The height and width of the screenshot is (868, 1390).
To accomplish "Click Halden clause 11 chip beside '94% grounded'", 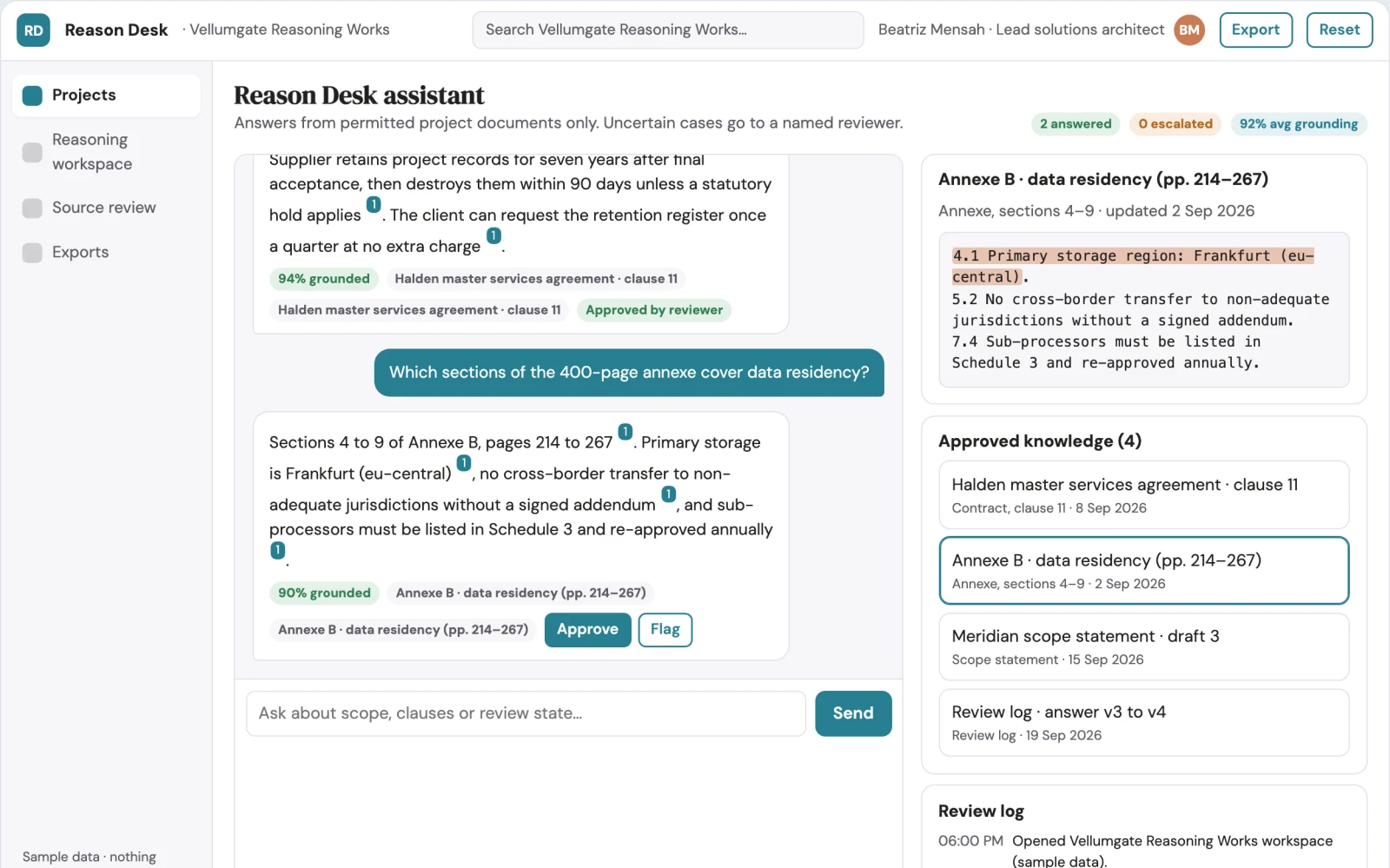I will pos(536,279).
